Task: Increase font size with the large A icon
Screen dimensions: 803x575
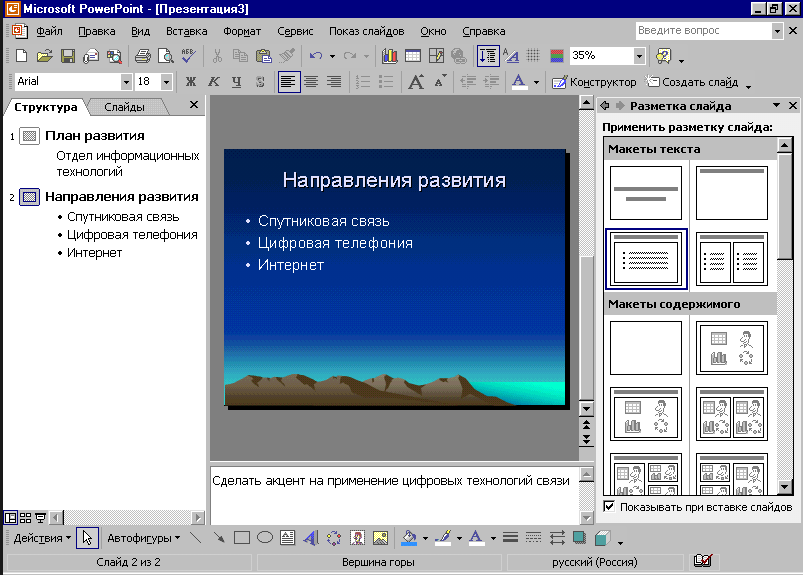Action: 416,81
